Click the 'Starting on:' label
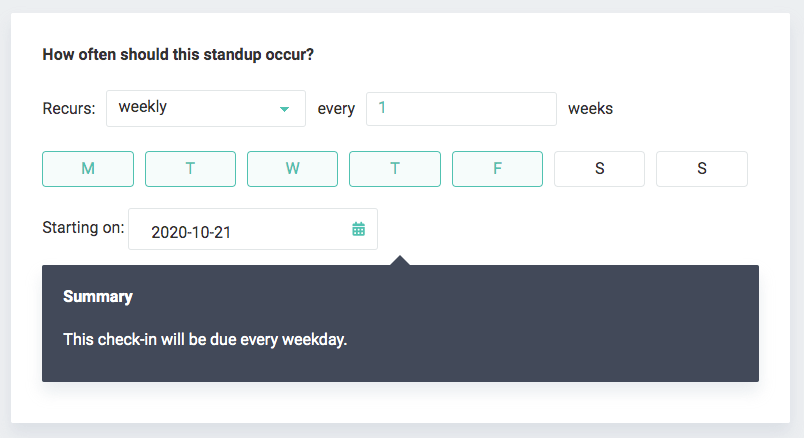This screenshot has height=438, width=804. click(83, 227)
